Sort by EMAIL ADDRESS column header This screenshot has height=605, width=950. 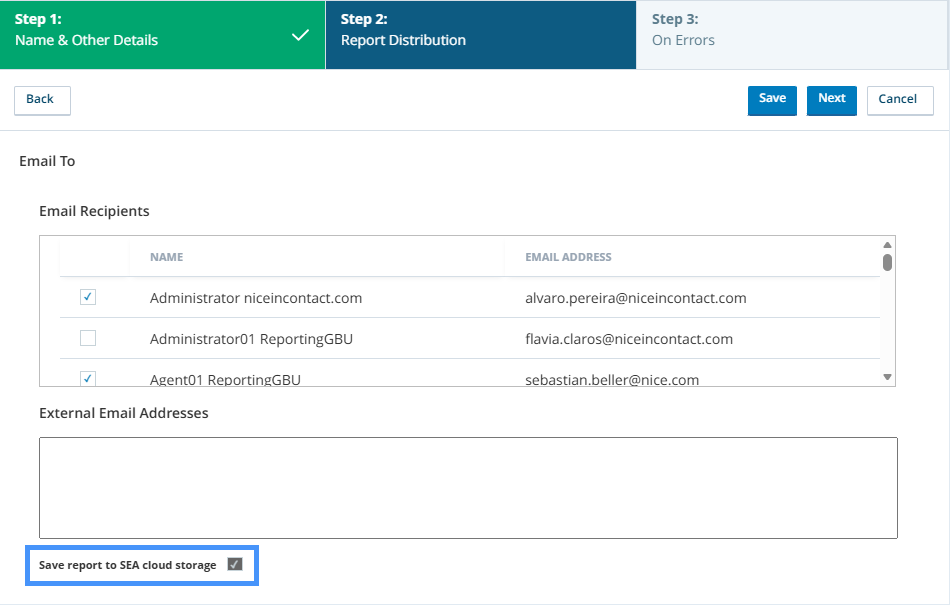(568, 257)
